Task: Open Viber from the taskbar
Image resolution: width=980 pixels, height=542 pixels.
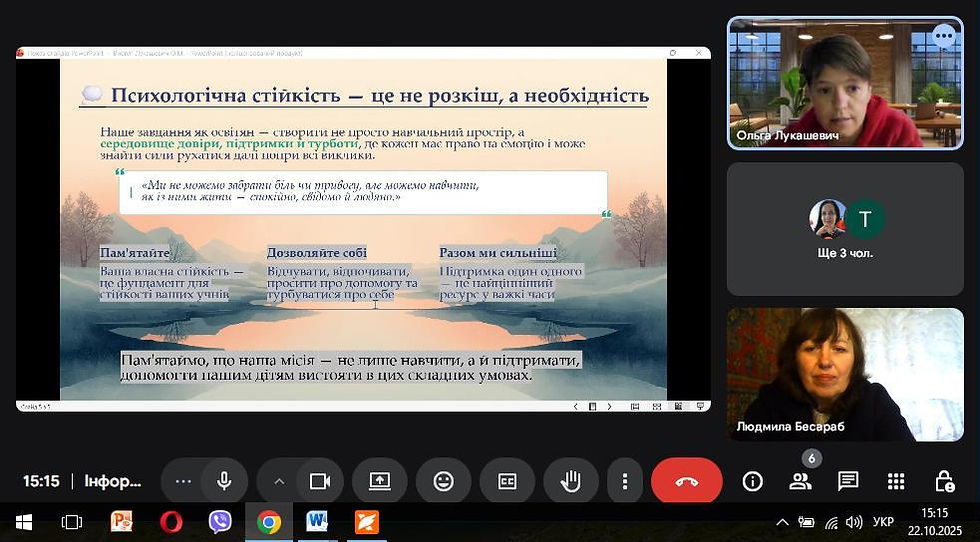Action: [x=219, y=521]
